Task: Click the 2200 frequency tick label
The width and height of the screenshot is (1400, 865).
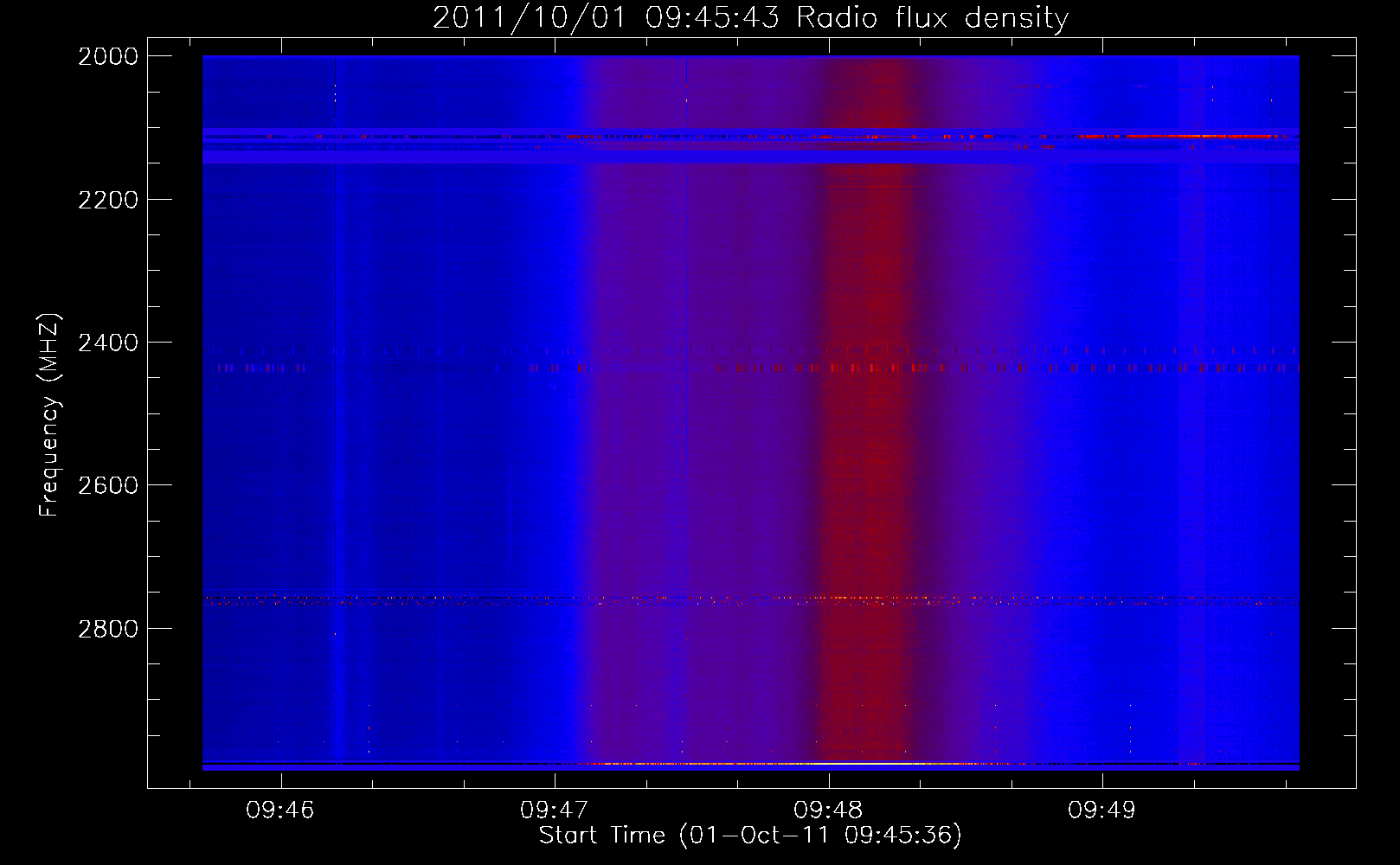Action: pos(108,200)
